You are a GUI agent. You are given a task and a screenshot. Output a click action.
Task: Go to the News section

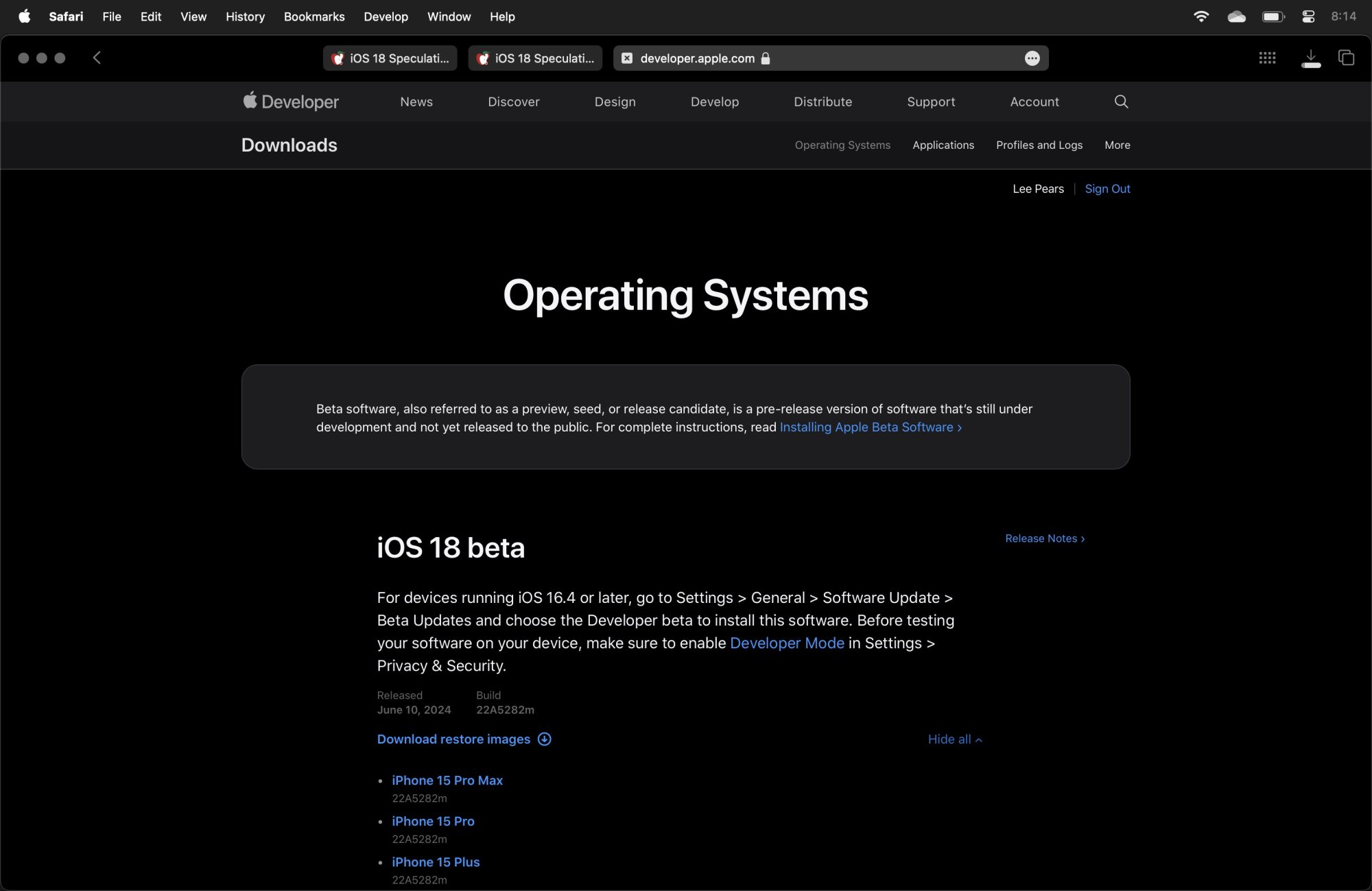click(416, 102)
